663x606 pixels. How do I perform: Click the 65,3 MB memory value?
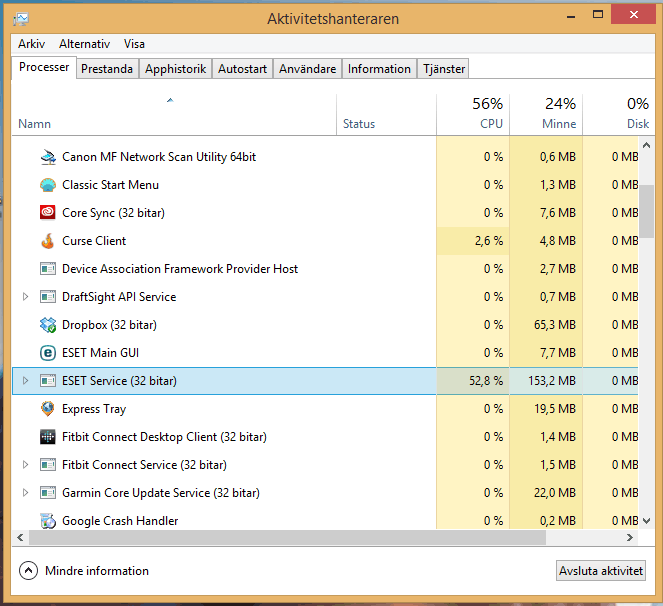(x=555, y=325)
